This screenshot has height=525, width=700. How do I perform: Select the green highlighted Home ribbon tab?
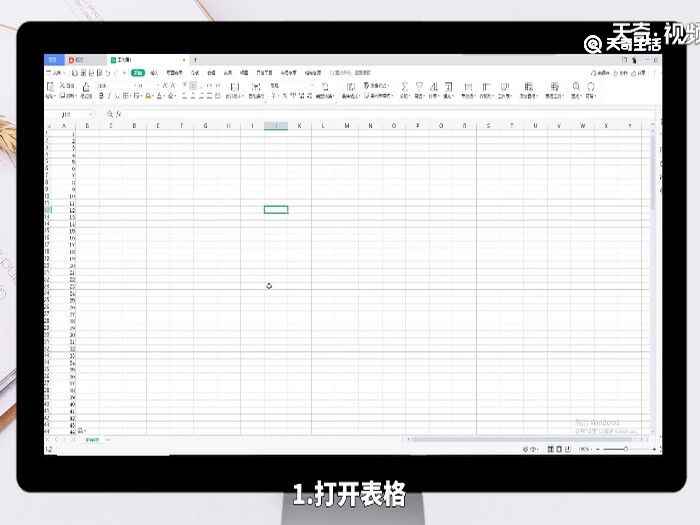click(138, 73)
